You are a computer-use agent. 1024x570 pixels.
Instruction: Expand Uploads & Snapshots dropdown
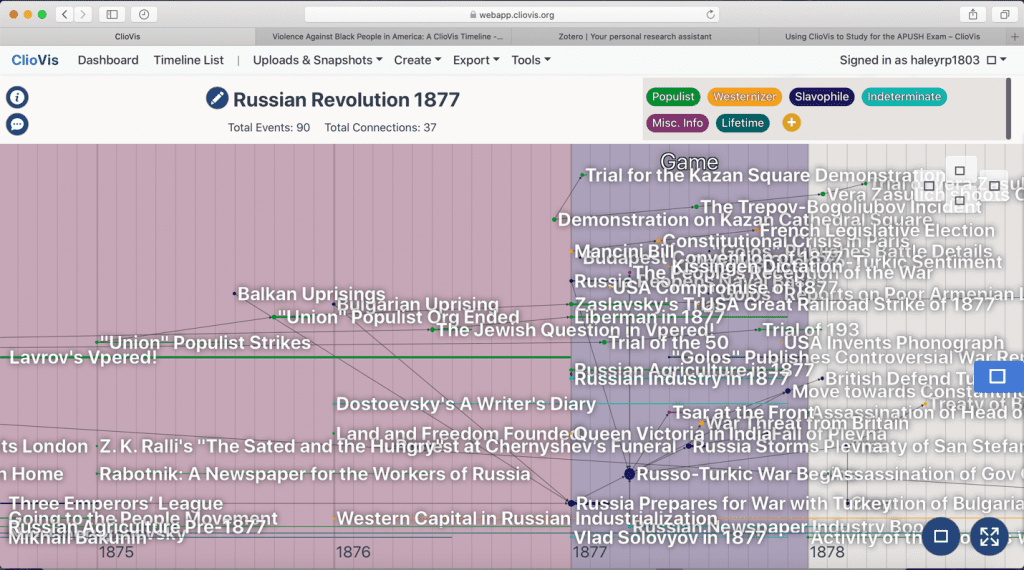tap(317, 60)
